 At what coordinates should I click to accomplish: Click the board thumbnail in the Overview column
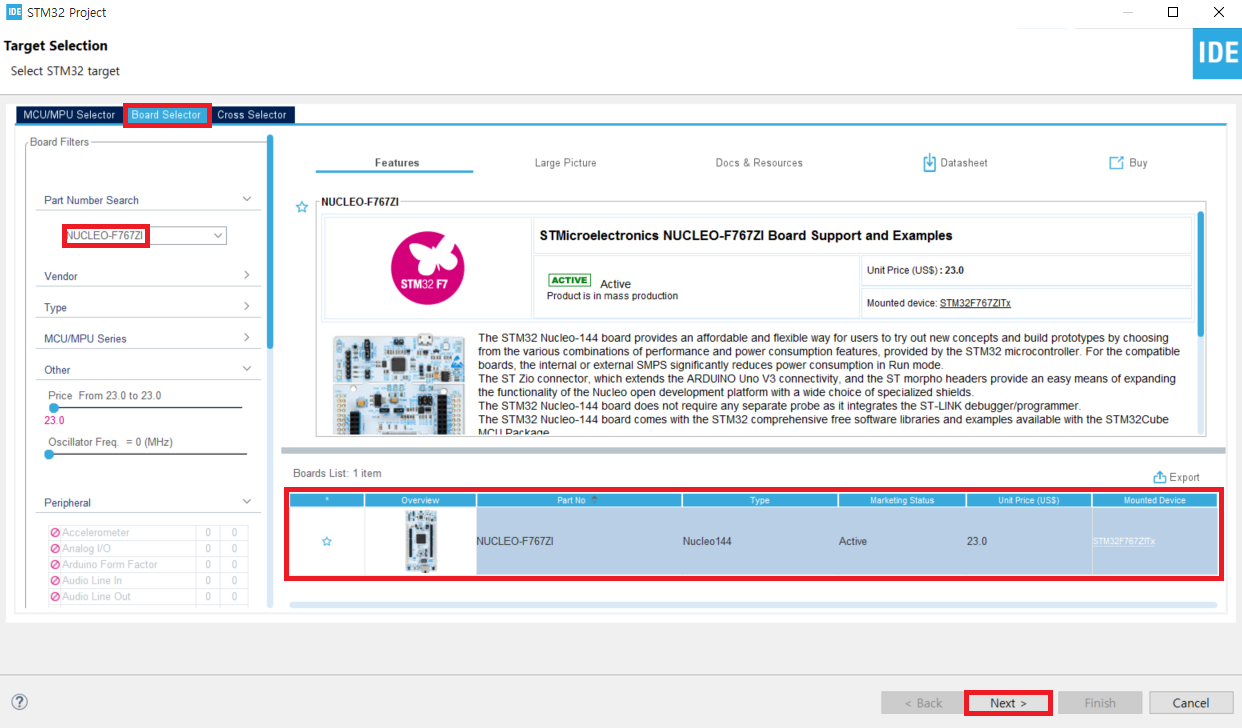click(420, 541)
